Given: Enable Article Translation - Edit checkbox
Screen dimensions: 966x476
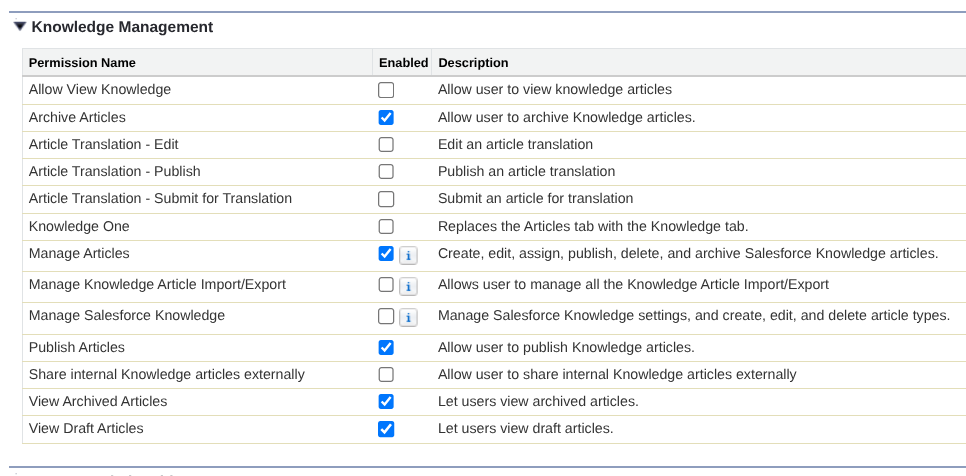Looking at the screenshot, I should (386, 145).
